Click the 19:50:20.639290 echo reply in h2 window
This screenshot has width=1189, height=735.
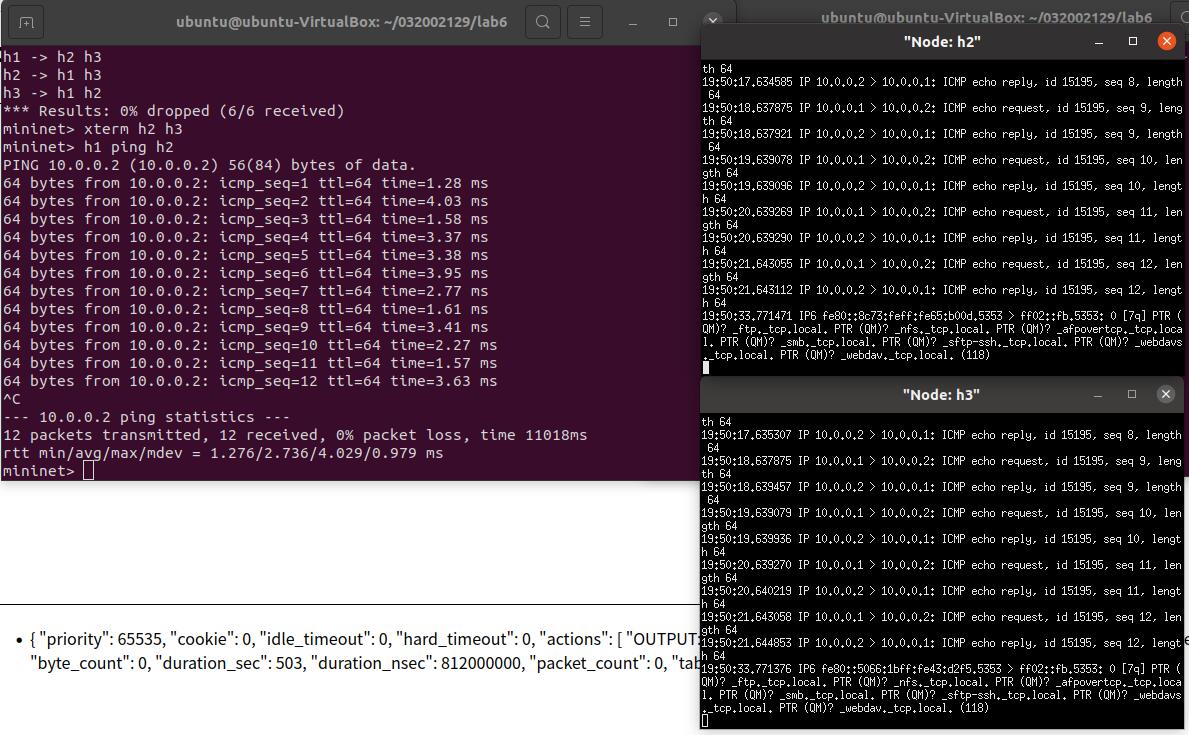(x=942, y=244)
